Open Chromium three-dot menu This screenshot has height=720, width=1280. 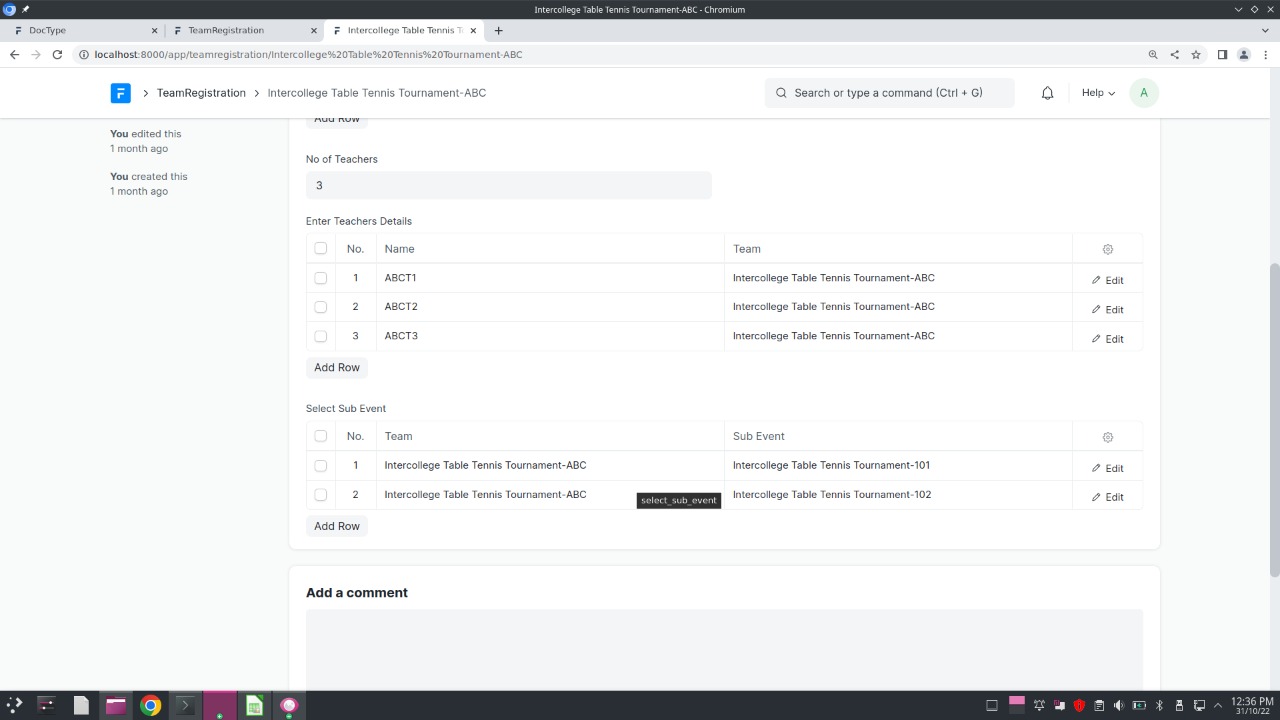click(x=1266, y=55)
